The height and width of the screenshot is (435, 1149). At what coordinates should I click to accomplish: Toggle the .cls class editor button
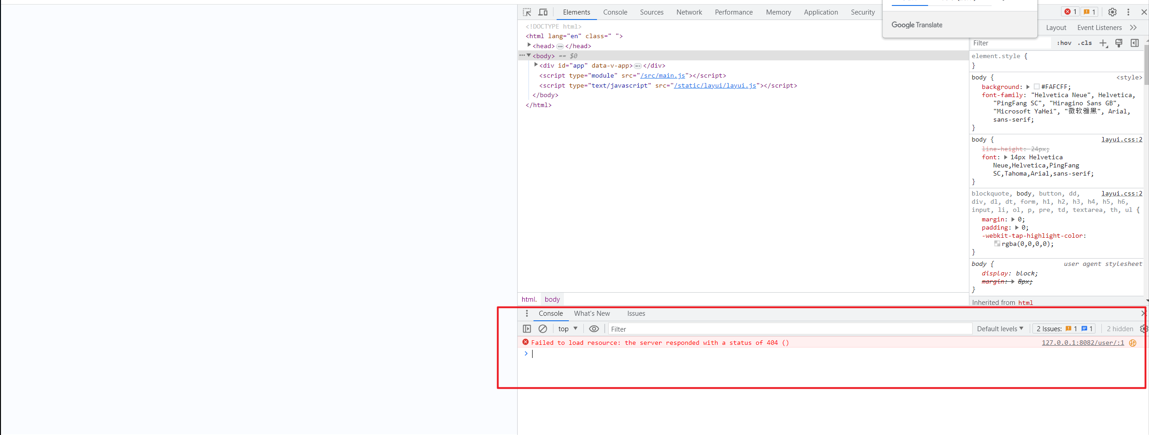[x=1085, y=43]
